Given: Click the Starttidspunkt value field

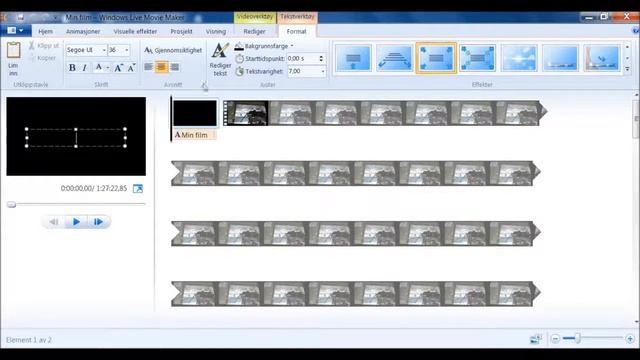Looking at the screenshot, I should 301,58.
